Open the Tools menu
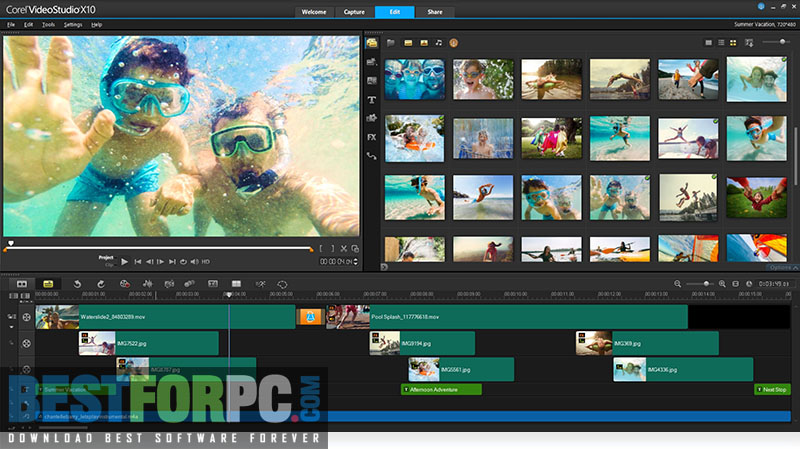800x449 pixels. 48,24
